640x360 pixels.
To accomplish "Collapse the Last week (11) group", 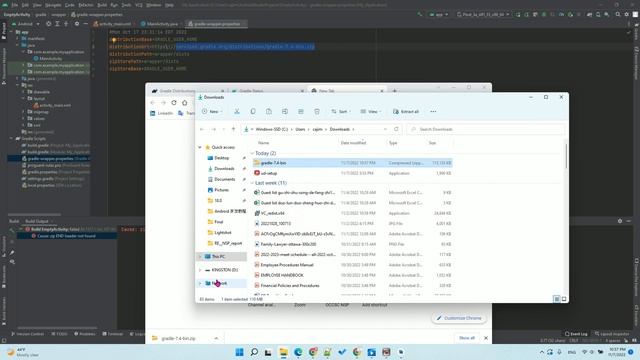I will [252, 183].
